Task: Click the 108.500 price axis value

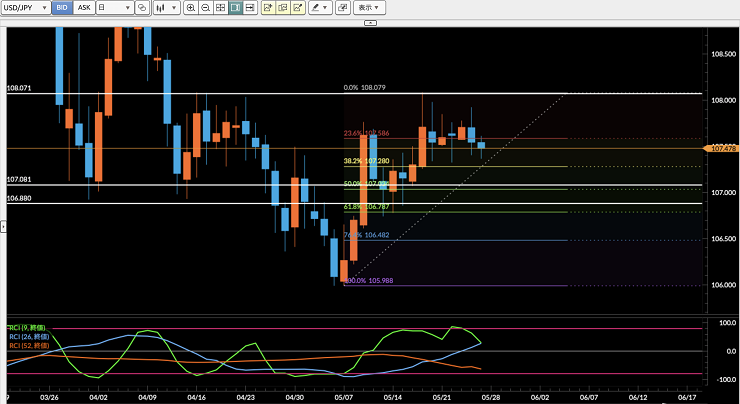Action: coord(723,54)
